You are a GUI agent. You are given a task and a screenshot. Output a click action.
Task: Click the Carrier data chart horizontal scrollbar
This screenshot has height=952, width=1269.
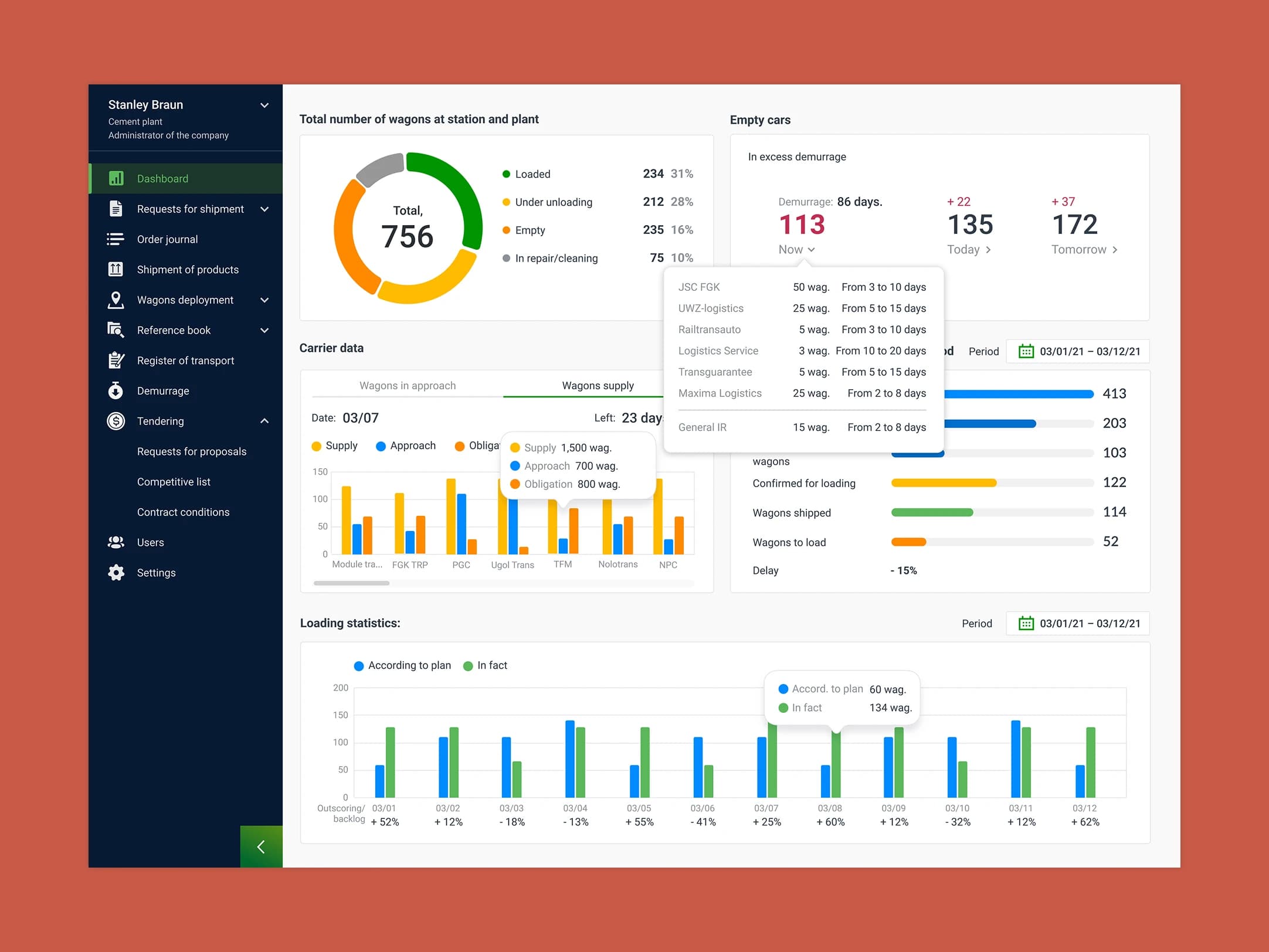[351, 583]
